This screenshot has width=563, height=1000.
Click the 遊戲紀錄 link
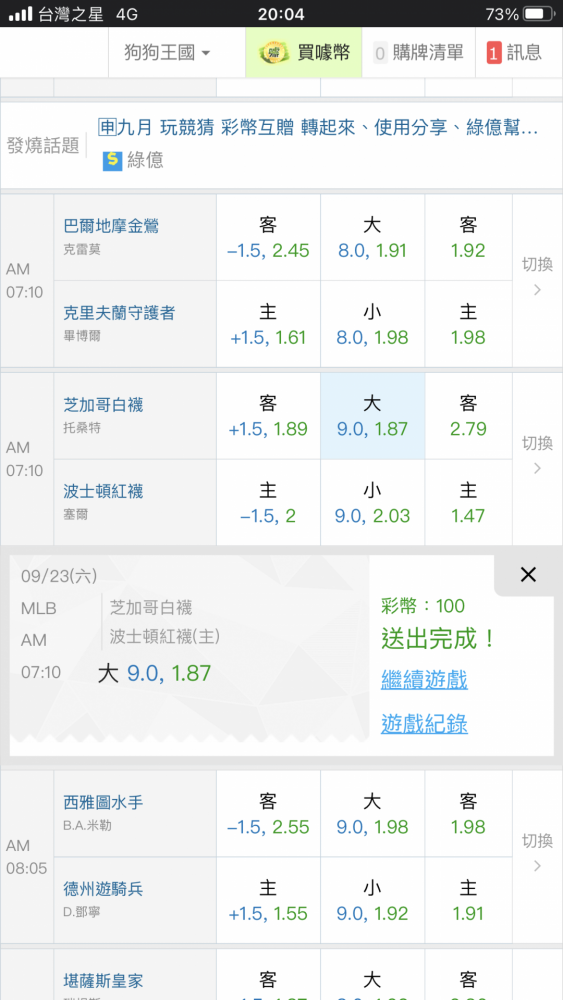pos(424,724)
